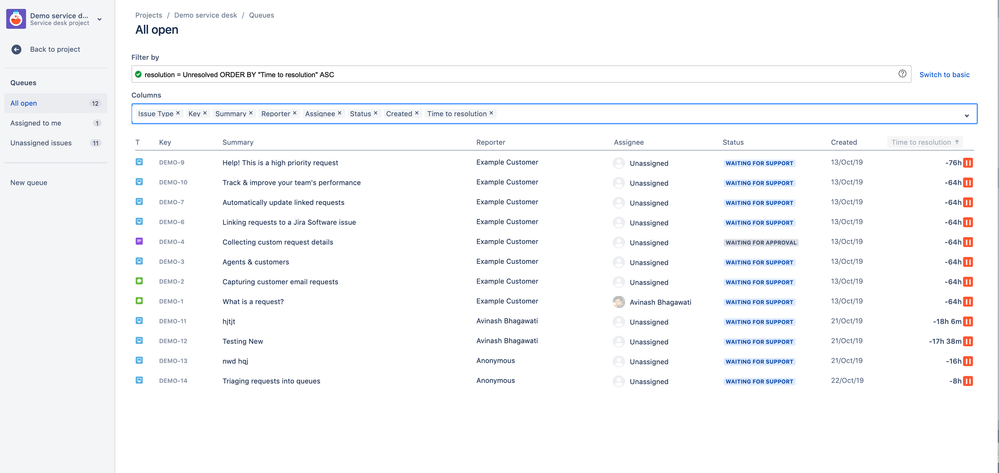This screenshot has width=999, height=473.
Task: Click Queues breadcrumb link
Action: tap(261, 15)
